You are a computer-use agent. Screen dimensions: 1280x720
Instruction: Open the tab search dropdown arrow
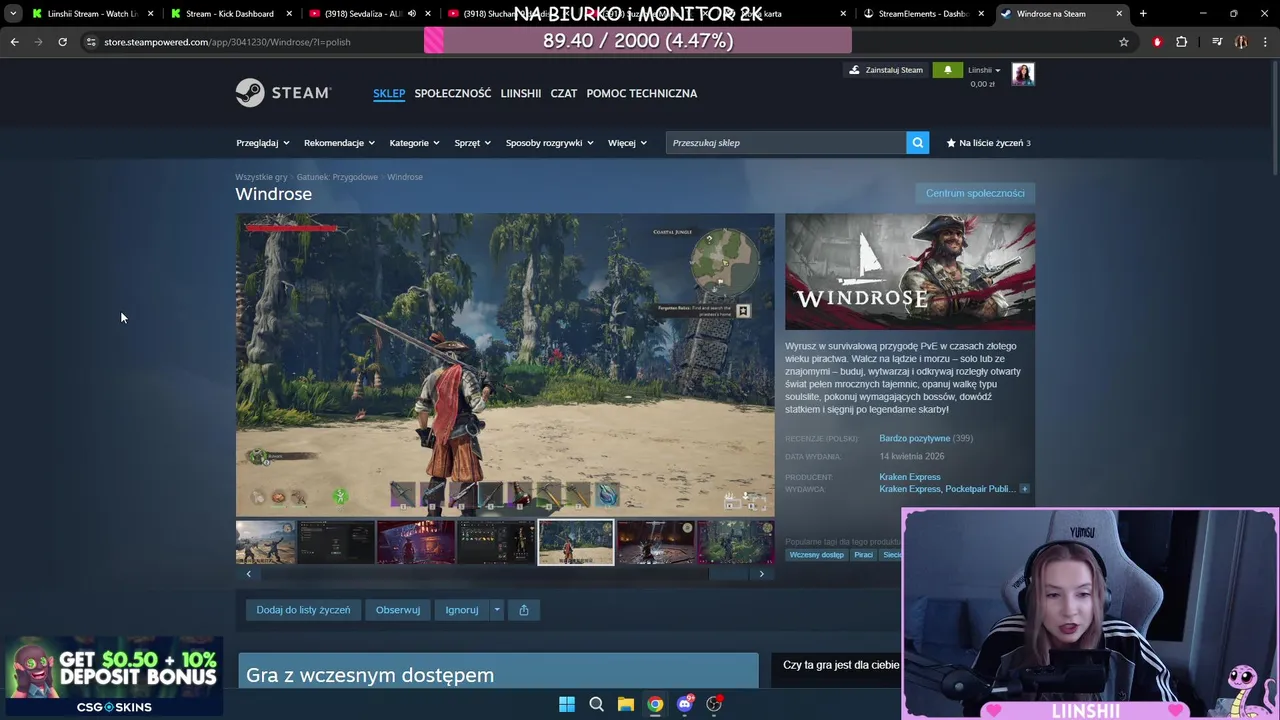click(x=13, y=14)
